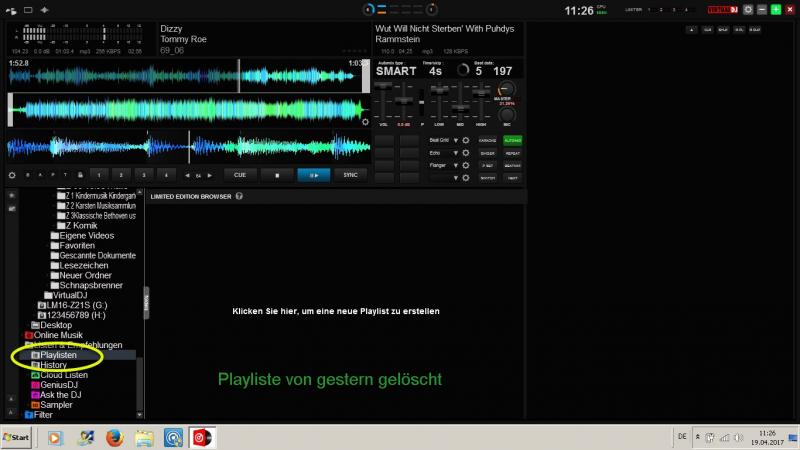Image resolution: width=800 pixels, height=450 pixels.
Task: Open Flanger effect settings gear
Action: tap(466, 165)
